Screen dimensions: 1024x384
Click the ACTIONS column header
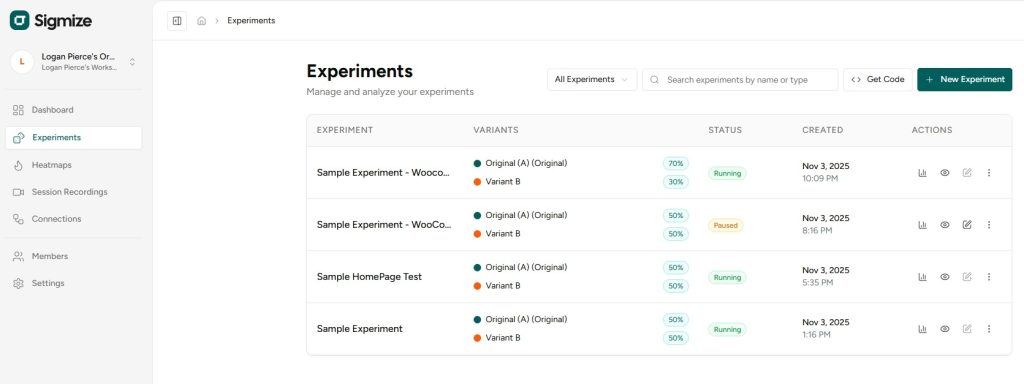coord(932,130)
